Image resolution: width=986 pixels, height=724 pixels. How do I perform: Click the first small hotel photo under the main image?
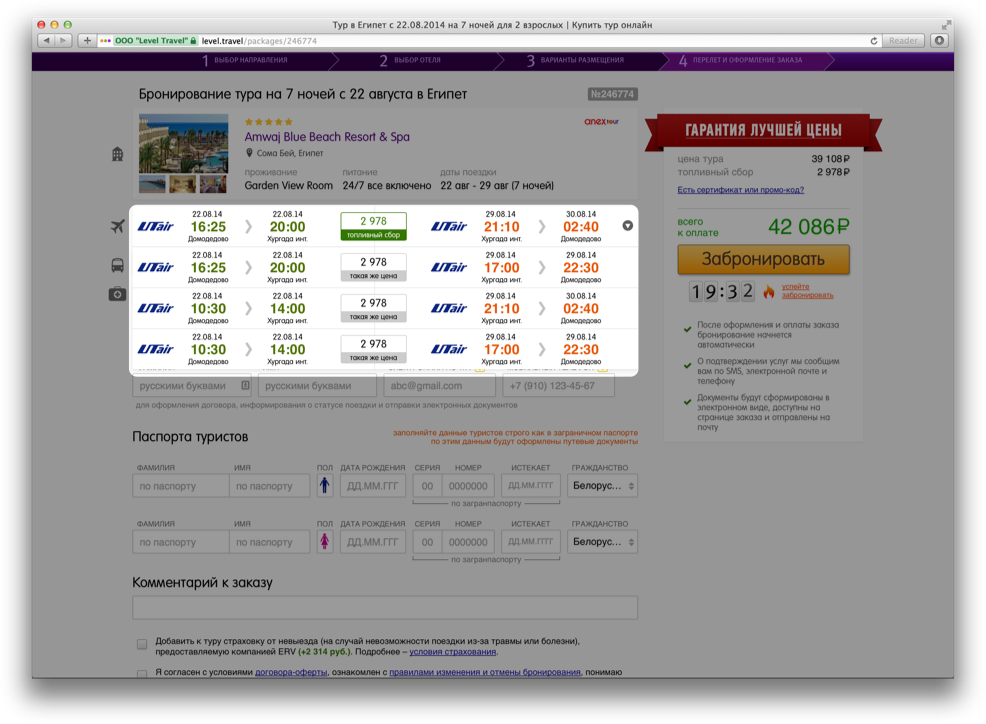[x=152, y=184]
